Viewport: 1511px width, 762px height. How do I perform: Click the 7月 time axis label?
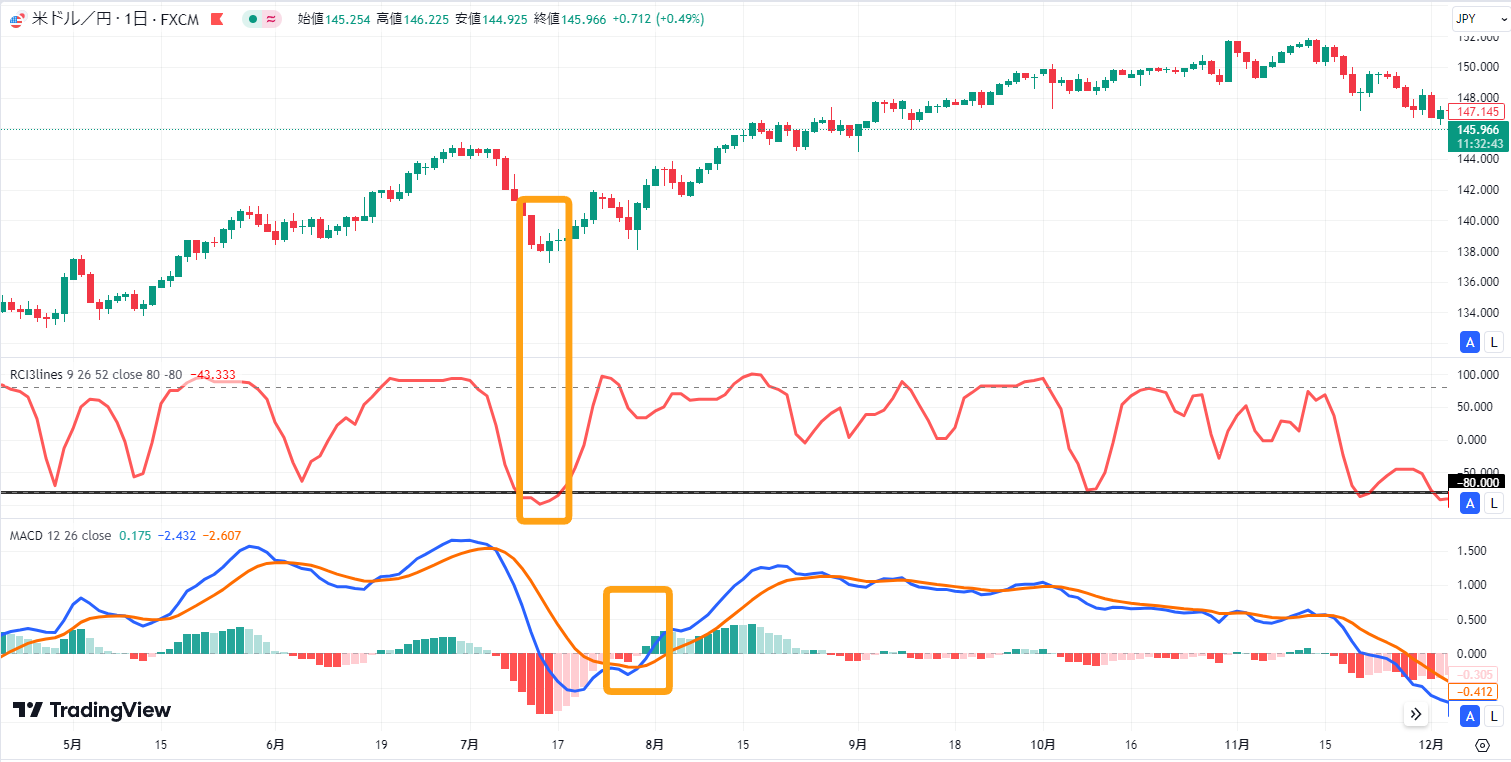point(469,745)
